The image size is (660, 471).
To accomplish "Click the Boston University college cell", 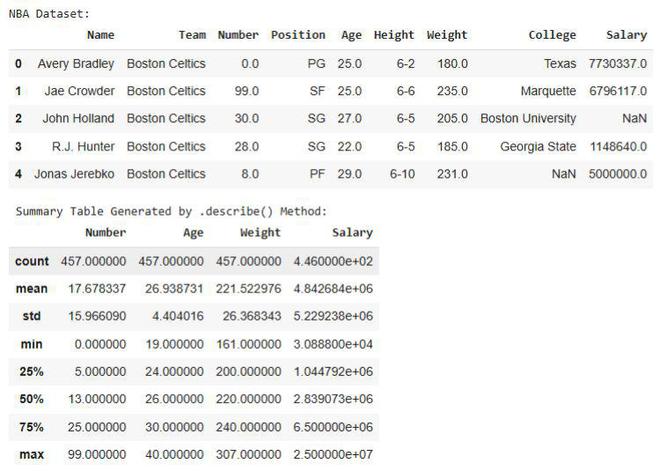I will click(528, 118).
